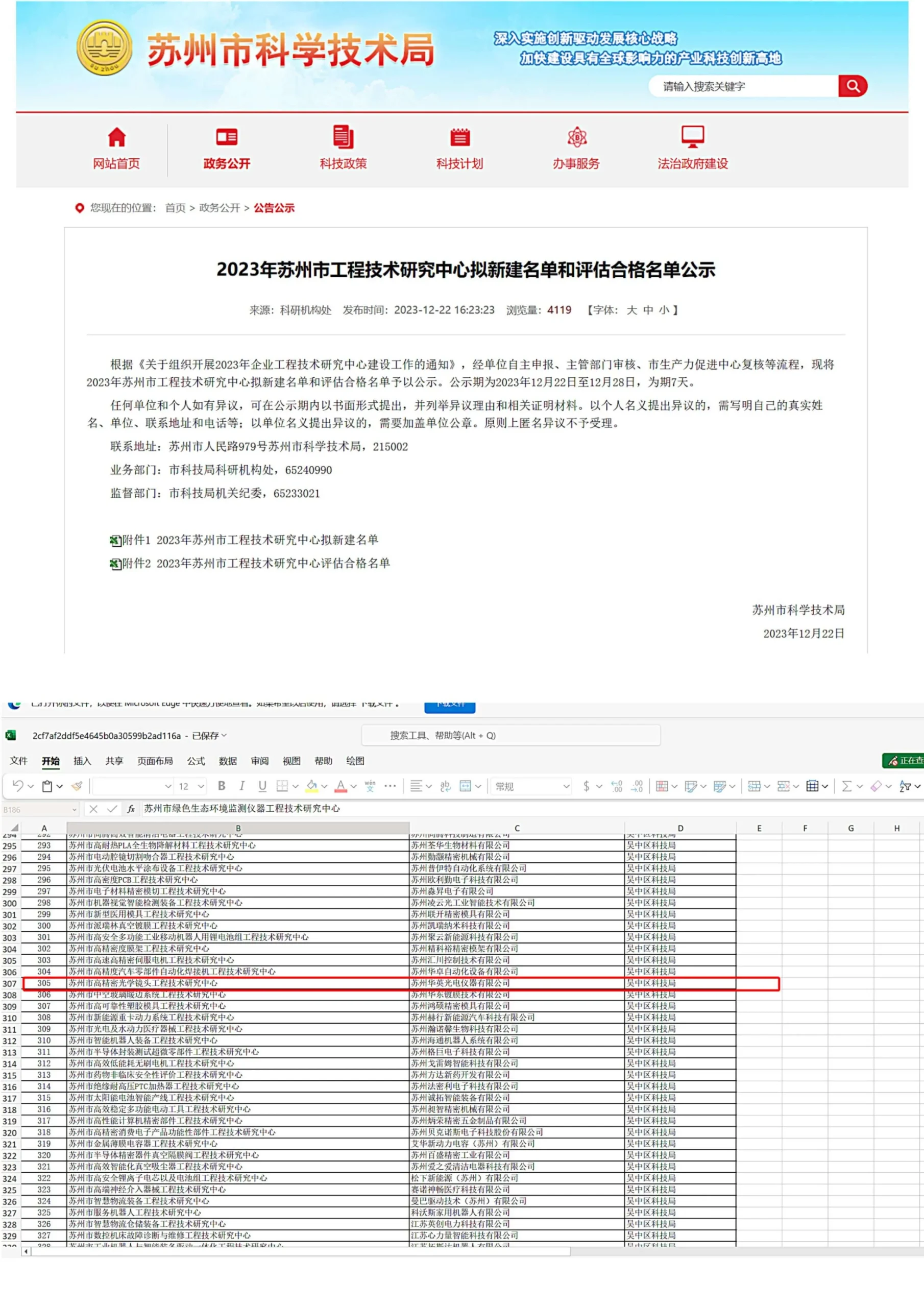
Task: Open the fill color dropdown arrow
Action: [324, 786]
